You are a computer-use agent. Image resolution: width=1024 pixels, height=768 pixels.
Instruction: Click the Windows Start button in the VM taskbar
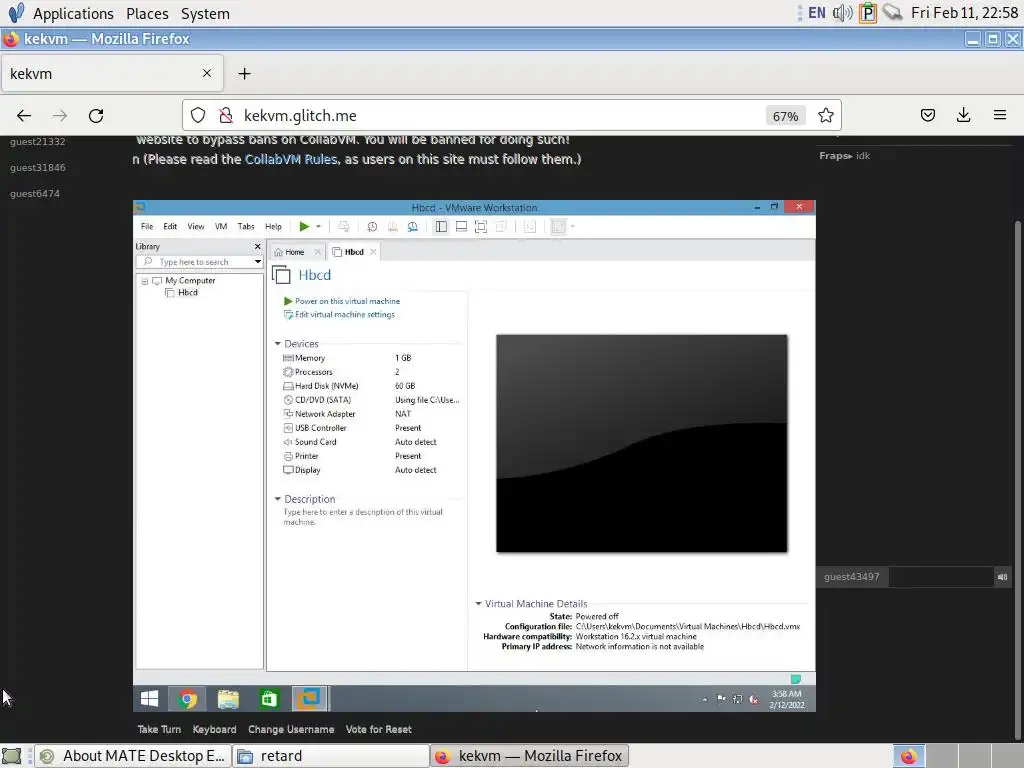[150, 699]
